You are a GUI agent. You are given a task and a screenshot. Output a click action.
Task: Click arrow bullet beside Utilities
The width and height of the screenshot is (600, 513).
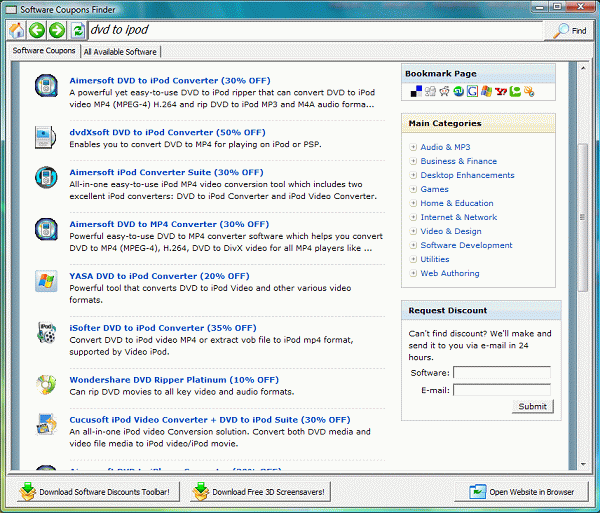[413, 259]
